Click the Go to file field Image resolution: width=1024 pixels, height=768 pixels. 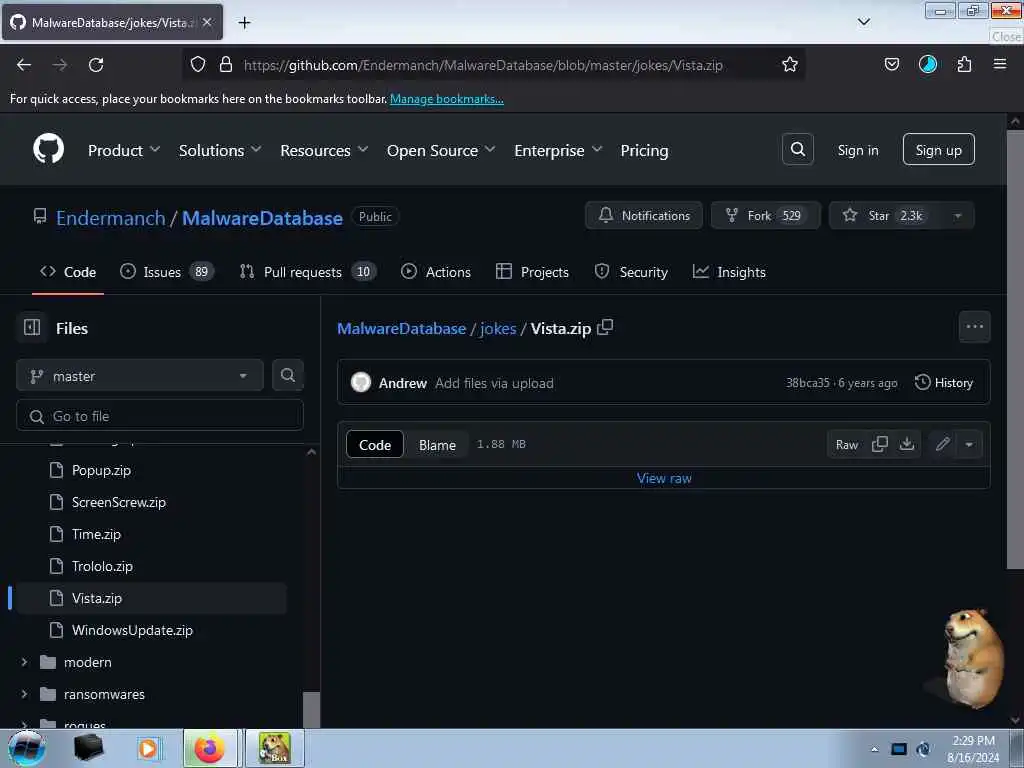[160, 416]
